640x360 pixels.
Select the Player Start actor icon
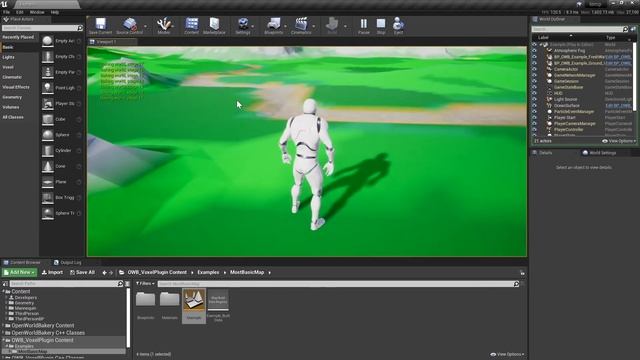48,104
